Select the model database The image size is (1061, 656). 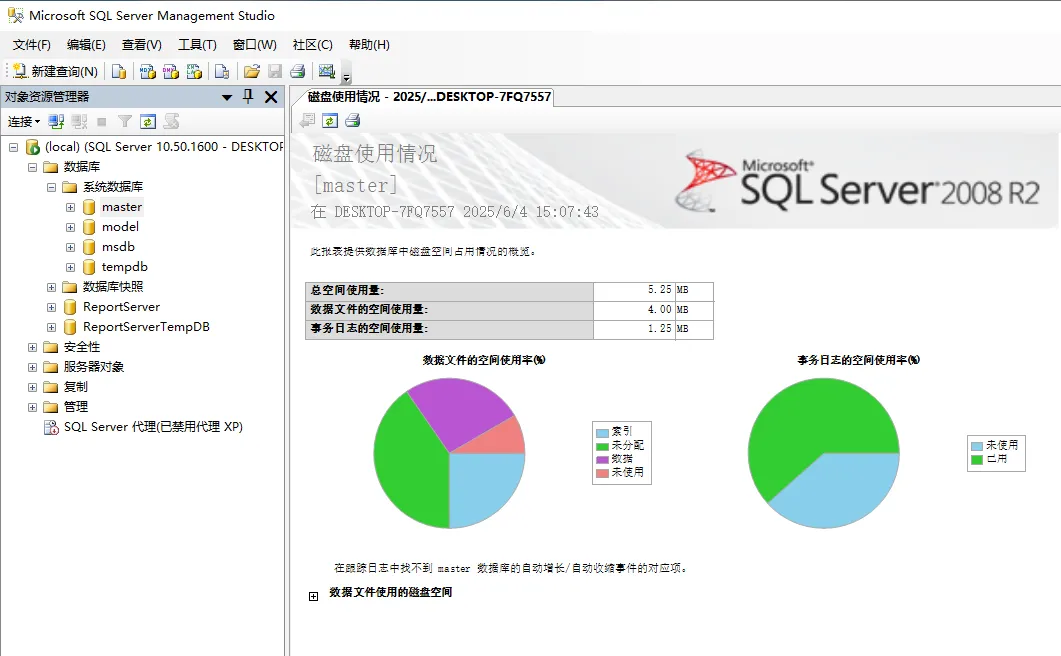(120, 227)
